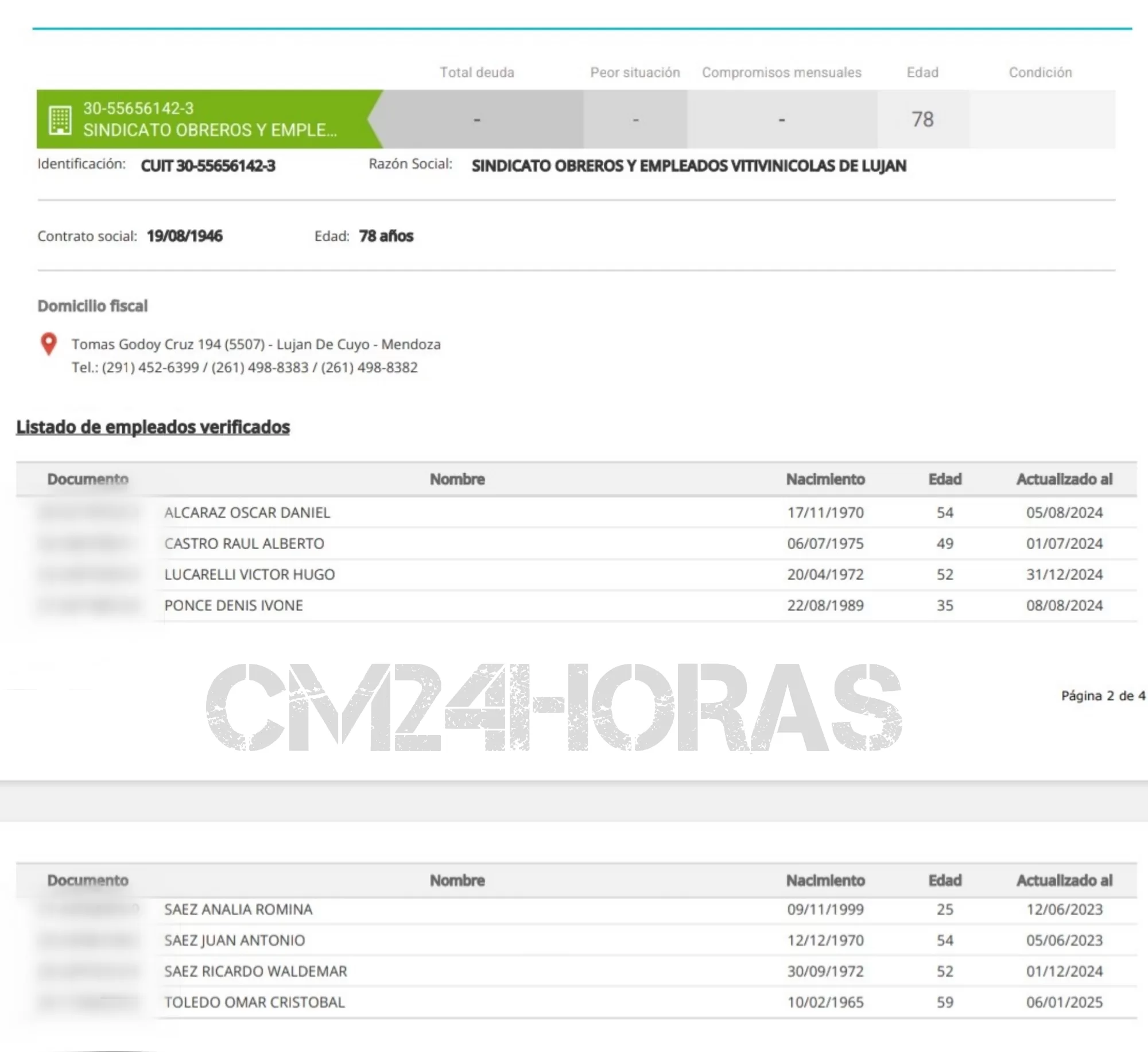Viewport: 1148px width, 1052px height.
Task: Click the TOLEDO OMAR CRISTOBAL entry
Action: coord(254,1002)
